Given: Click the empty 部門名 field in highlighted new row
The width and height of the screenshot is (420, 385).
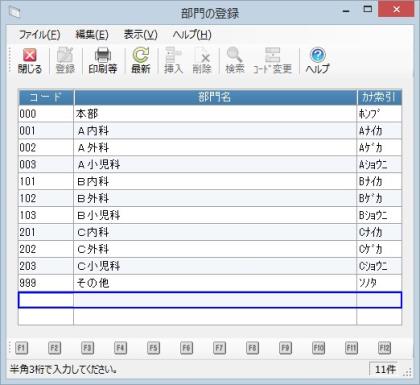Looking at the screenshot, I should (215, 300).
